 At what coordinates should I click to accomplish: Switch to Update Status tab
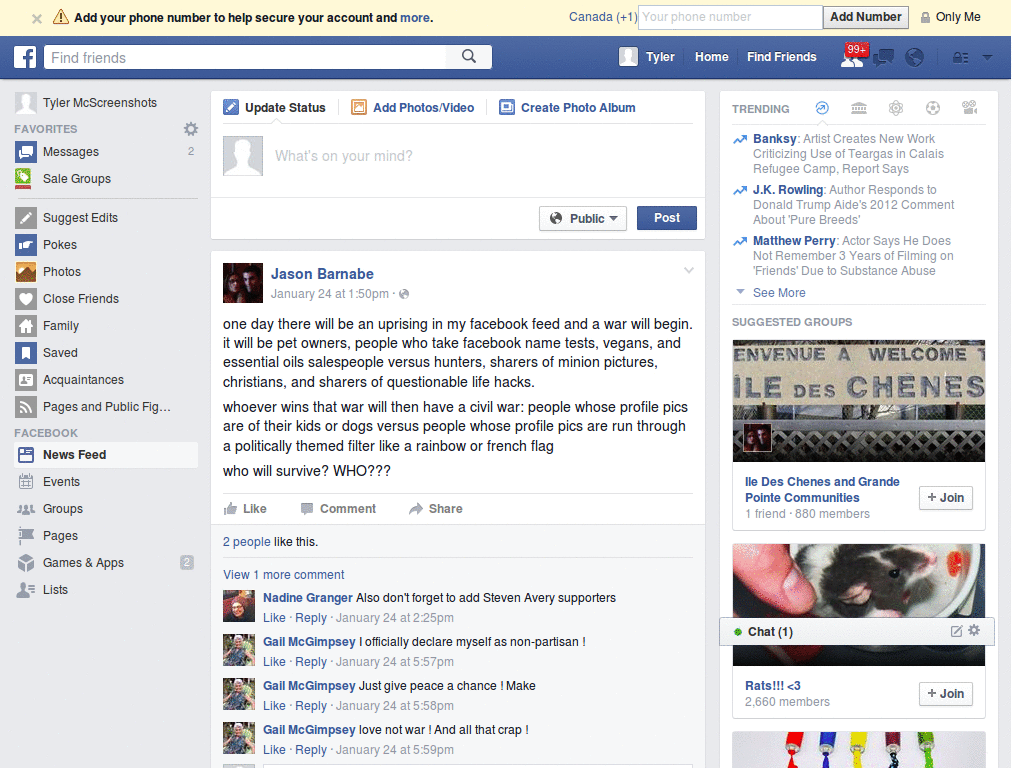pos(274,108)
